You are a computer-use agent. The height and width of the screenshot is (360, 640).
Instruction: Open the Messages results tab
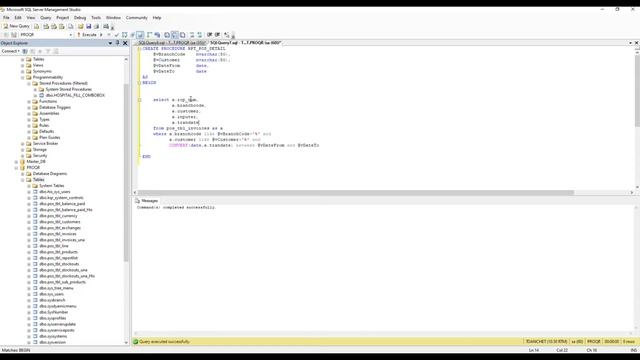(147, 201)
